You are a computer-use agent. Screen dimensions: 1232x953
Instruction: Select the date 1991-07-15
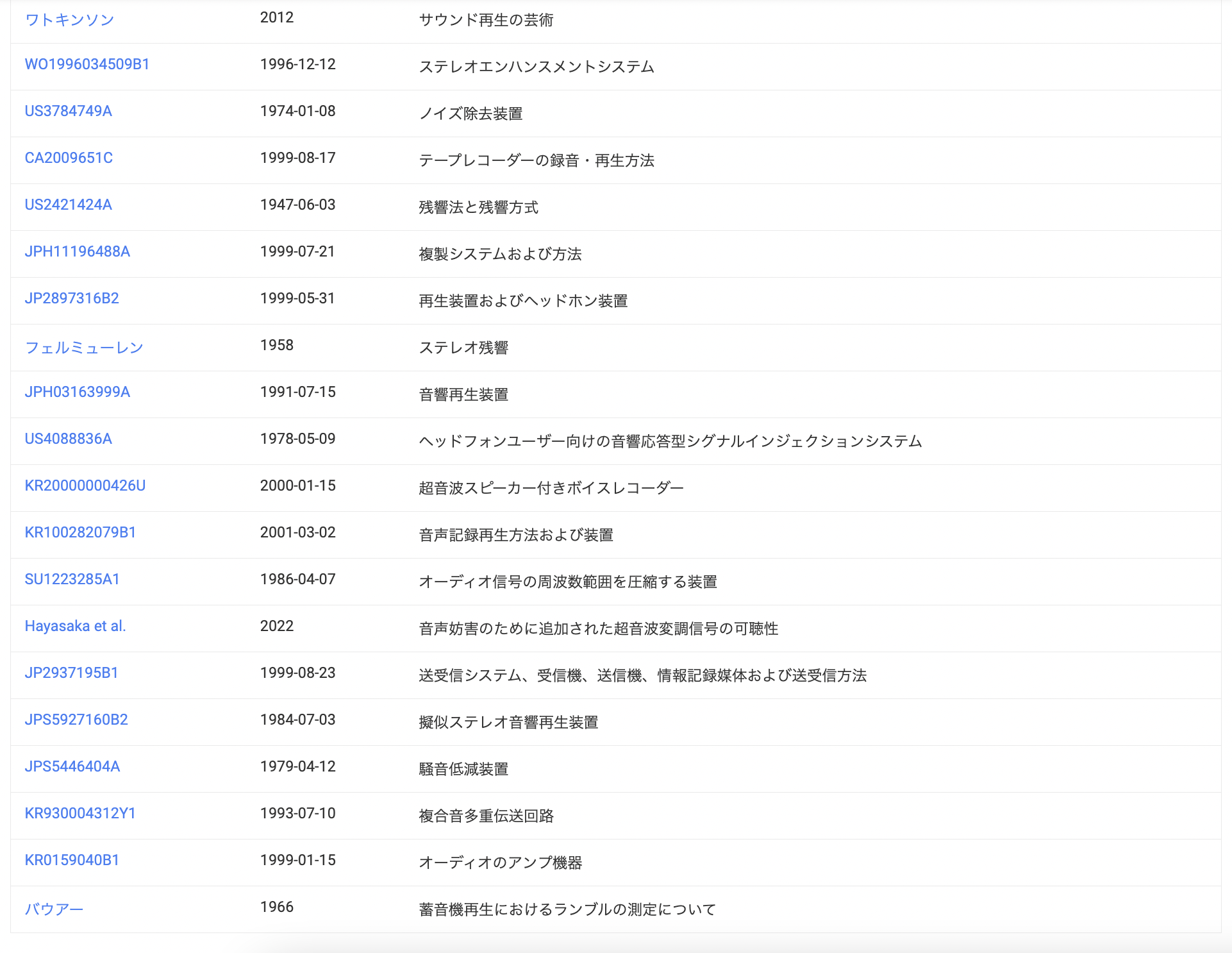click(x=298, y=392)
